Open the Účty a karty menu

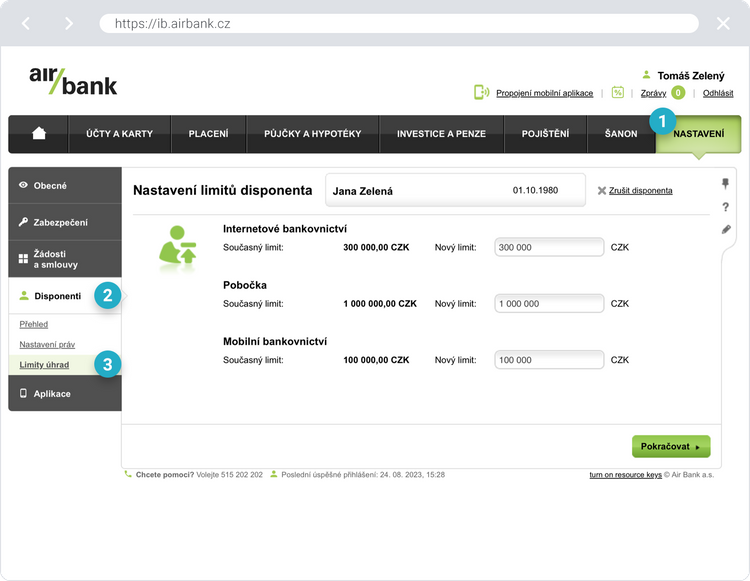(119, 134)
